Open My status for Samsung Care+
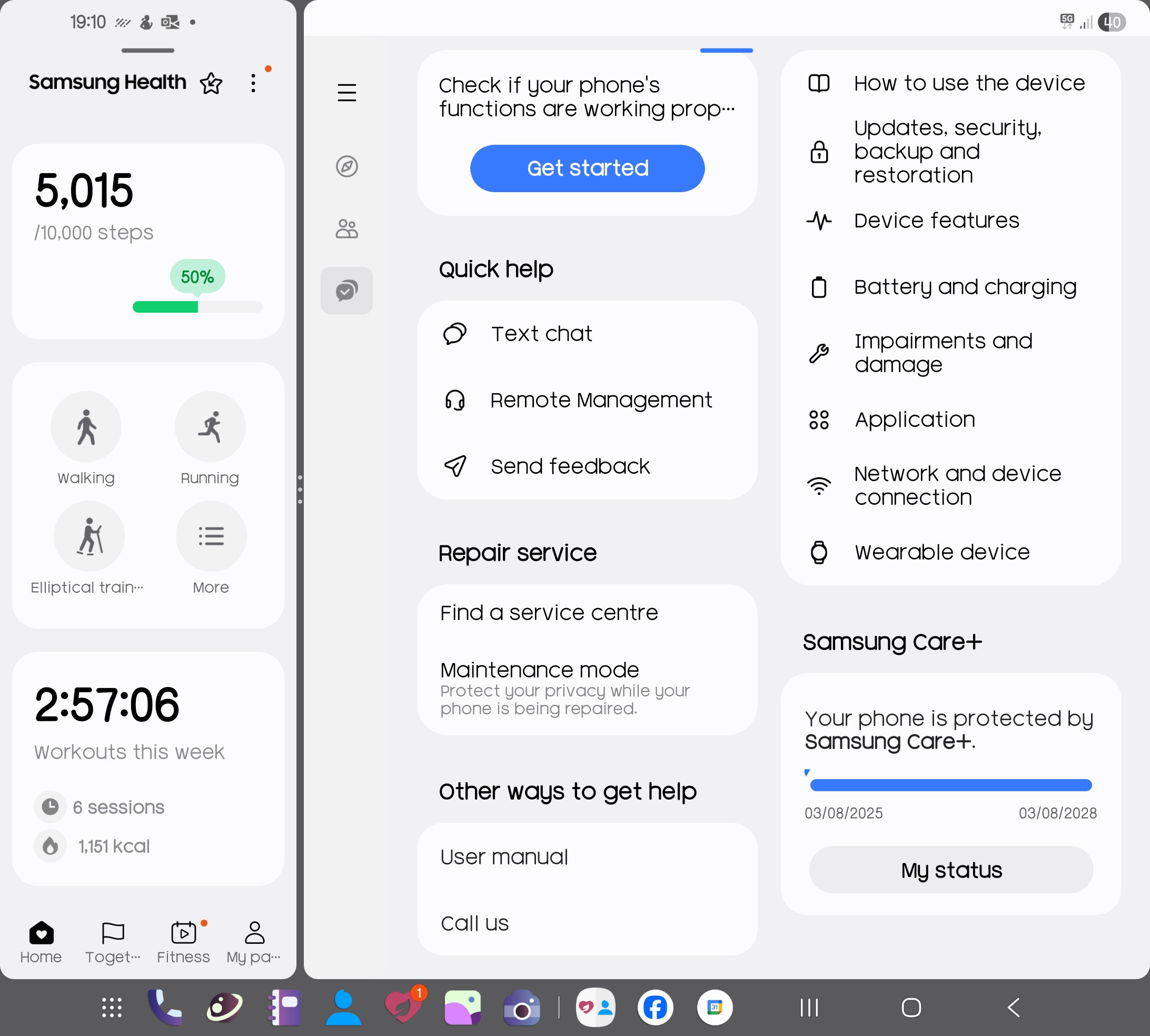 point(951,870)
